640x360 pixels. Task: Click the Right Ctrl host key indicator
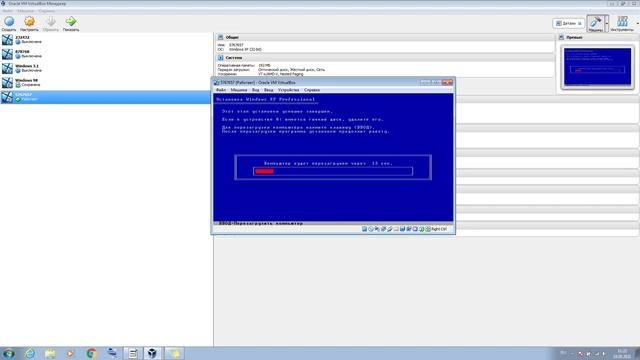coord(439,229)
